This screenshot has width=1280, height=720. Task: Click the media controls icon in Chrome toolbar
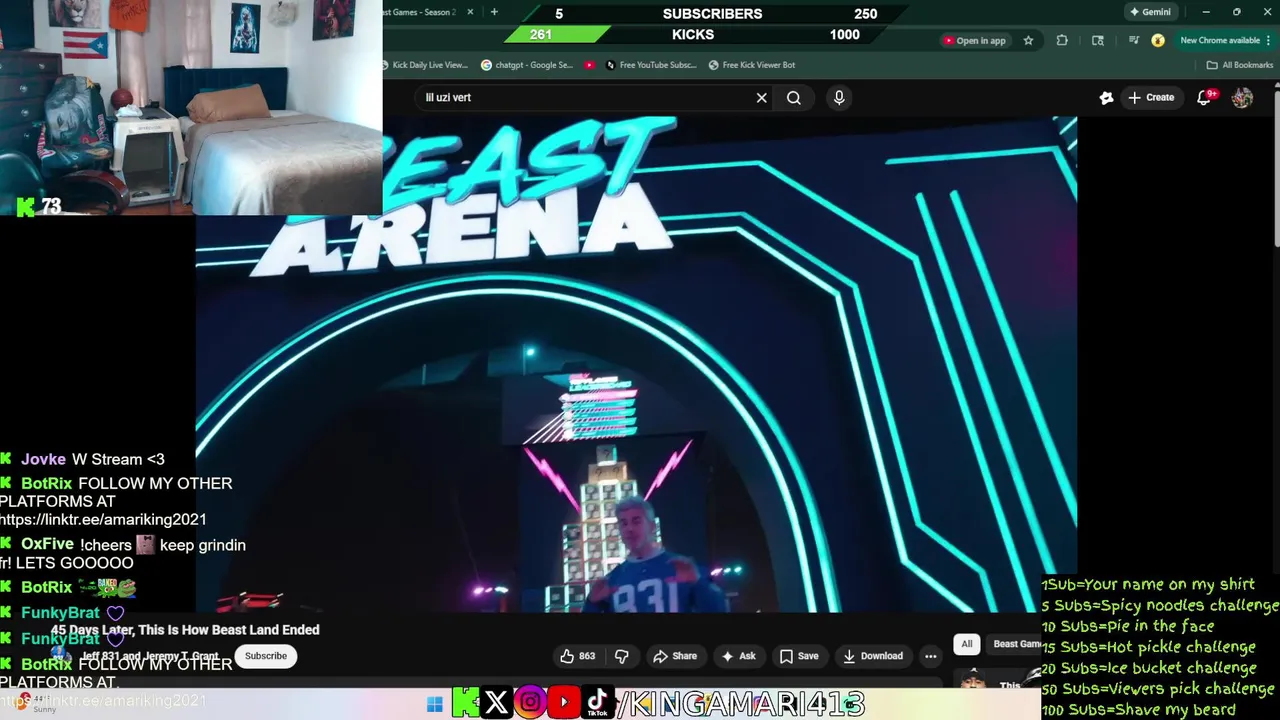[1133, 41]
